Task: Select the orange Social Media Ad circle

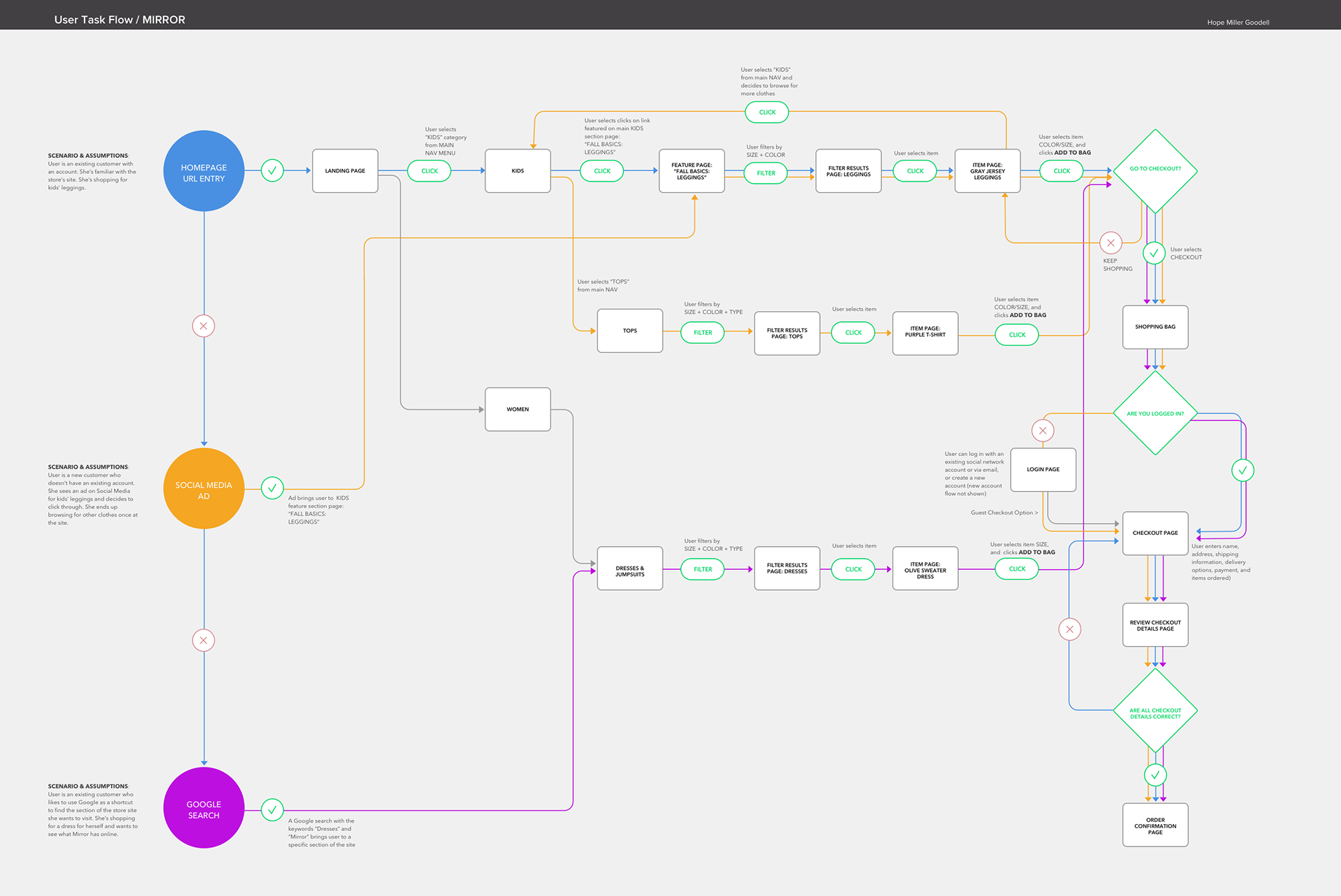Action: click(x=204, y=489)
